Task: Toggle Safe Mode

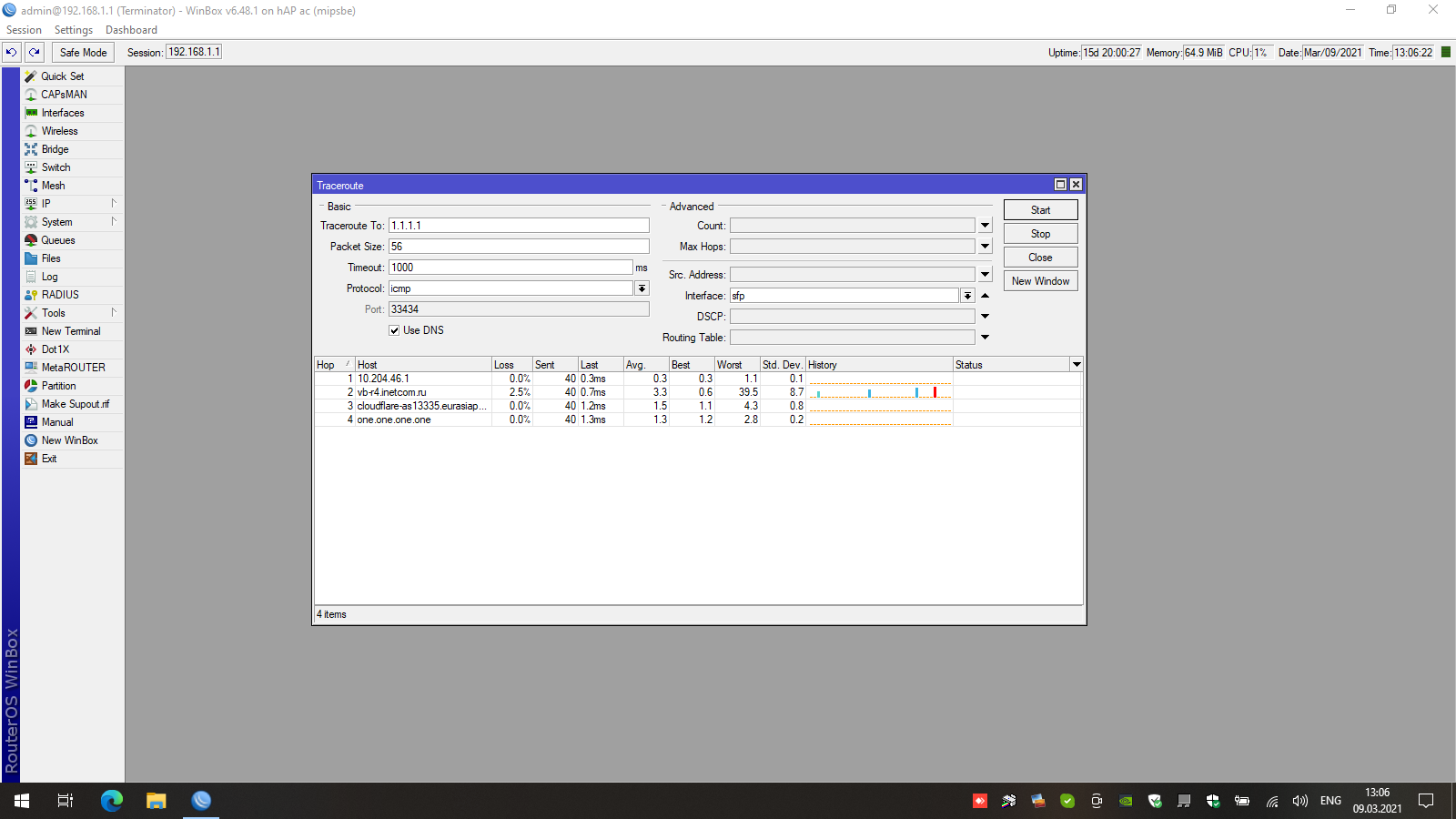Action: (x=83, y=53)
